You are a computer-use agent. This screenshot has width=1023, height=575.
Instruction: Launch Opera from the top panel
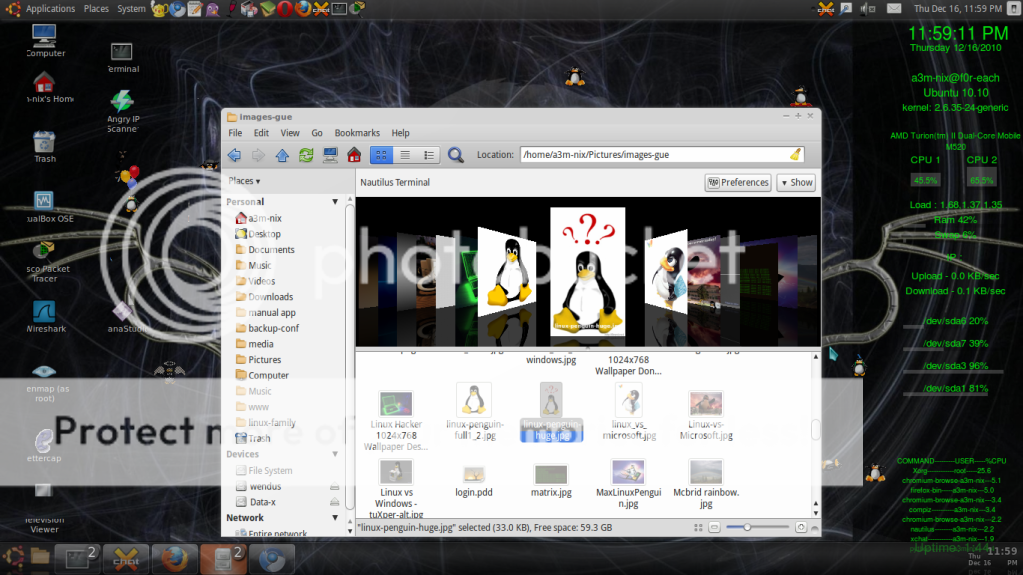click(284, 8)
